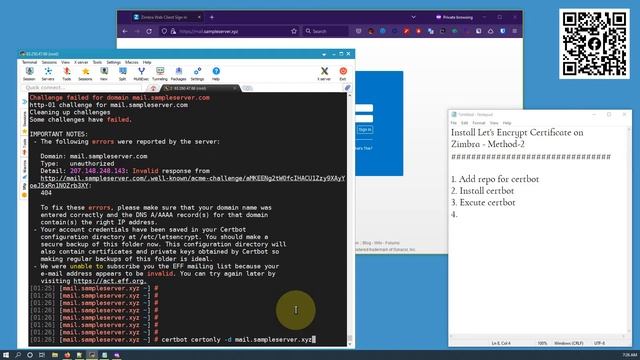Open the Terminal menu in MobaXterm
640x360 pixels.
[29, 62]
